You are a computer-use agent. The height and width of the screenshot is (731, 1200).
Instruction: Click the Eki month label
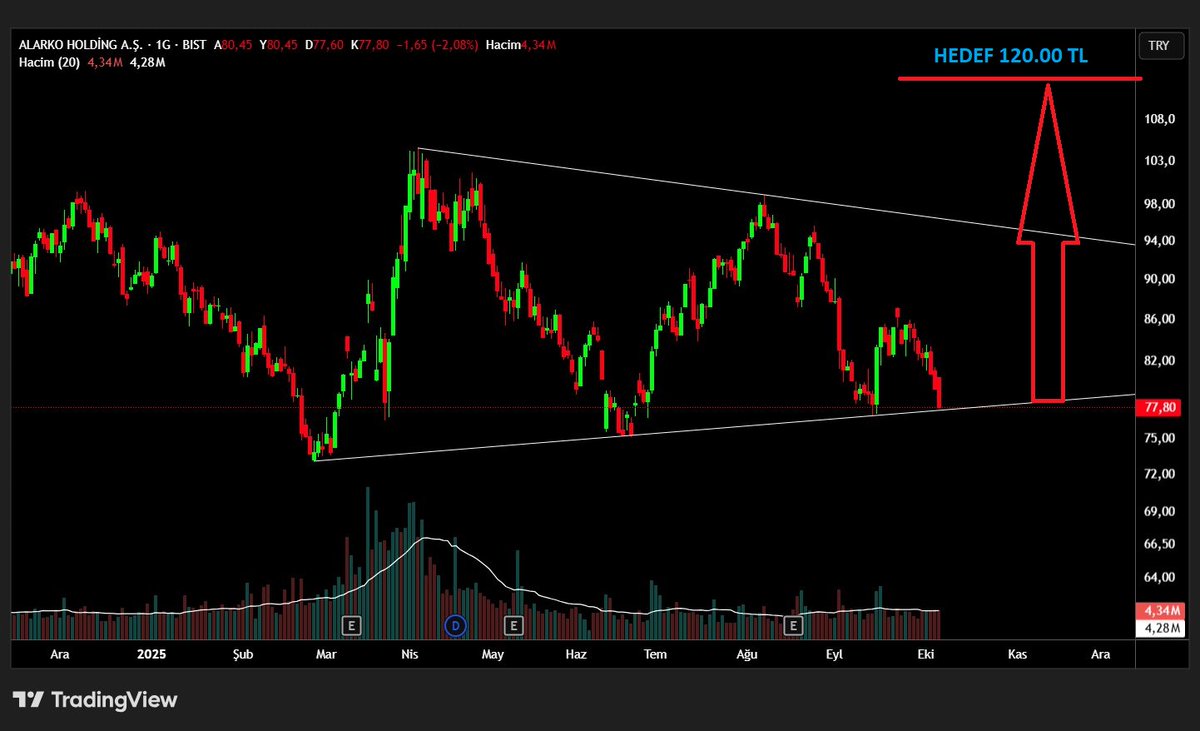tap(928, 654)
